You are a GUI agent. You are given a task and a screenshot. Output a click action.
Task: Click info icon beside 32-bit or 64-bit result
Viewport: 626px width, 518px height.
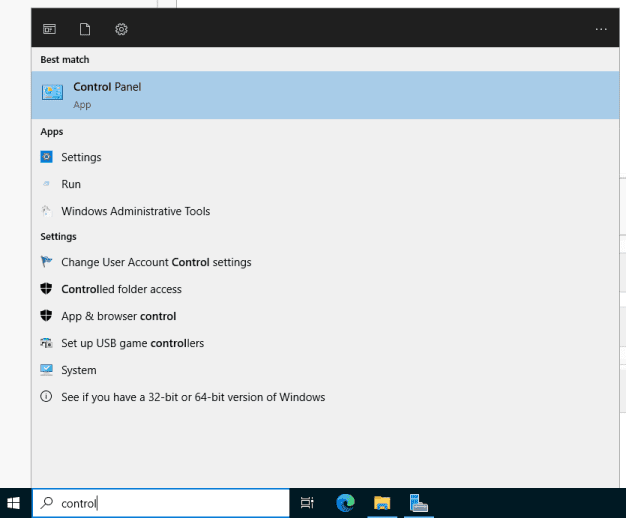[46, 397]
